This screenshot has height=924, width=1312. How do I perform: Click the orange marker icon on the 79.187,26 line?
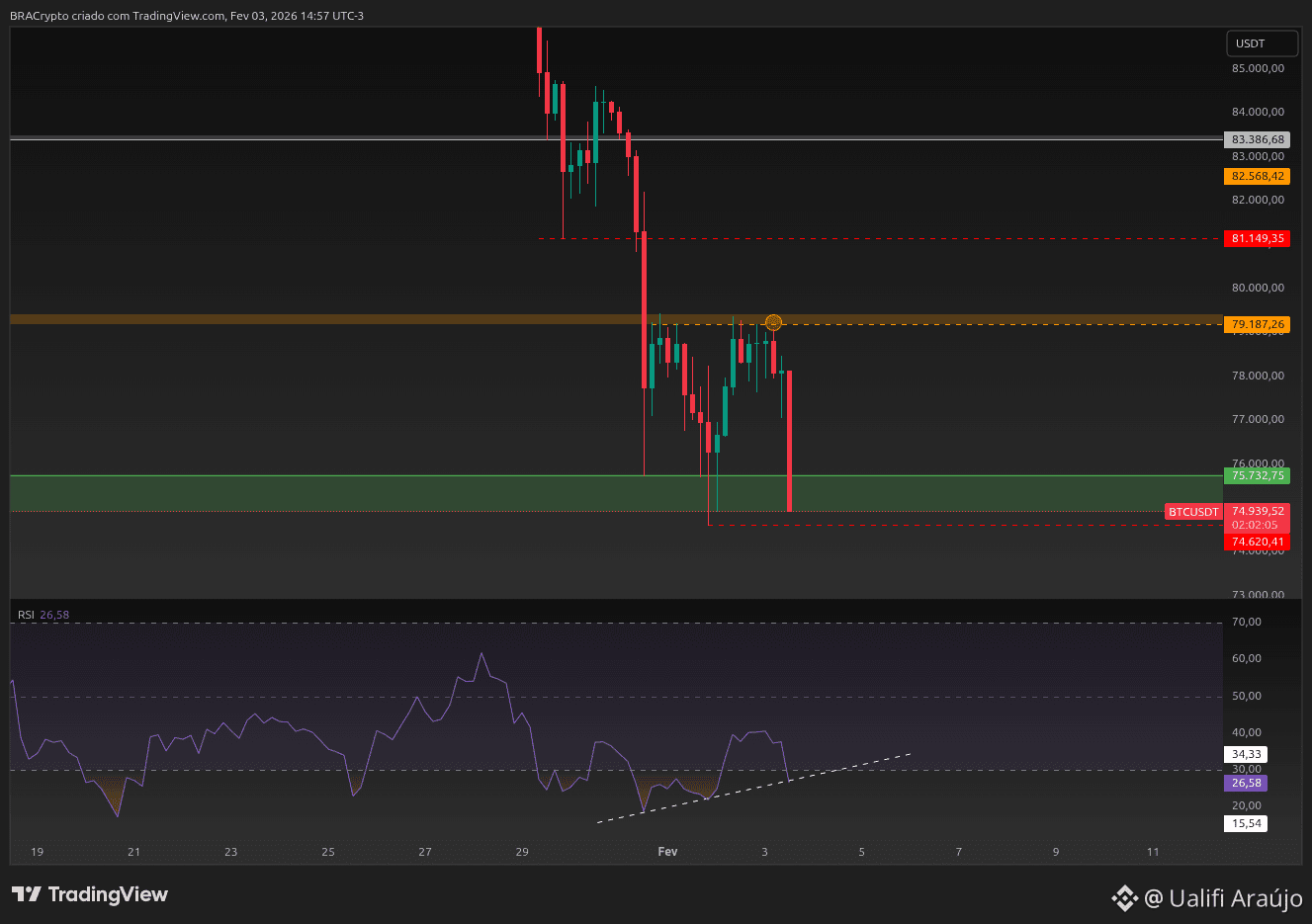(x=774, y=322)
